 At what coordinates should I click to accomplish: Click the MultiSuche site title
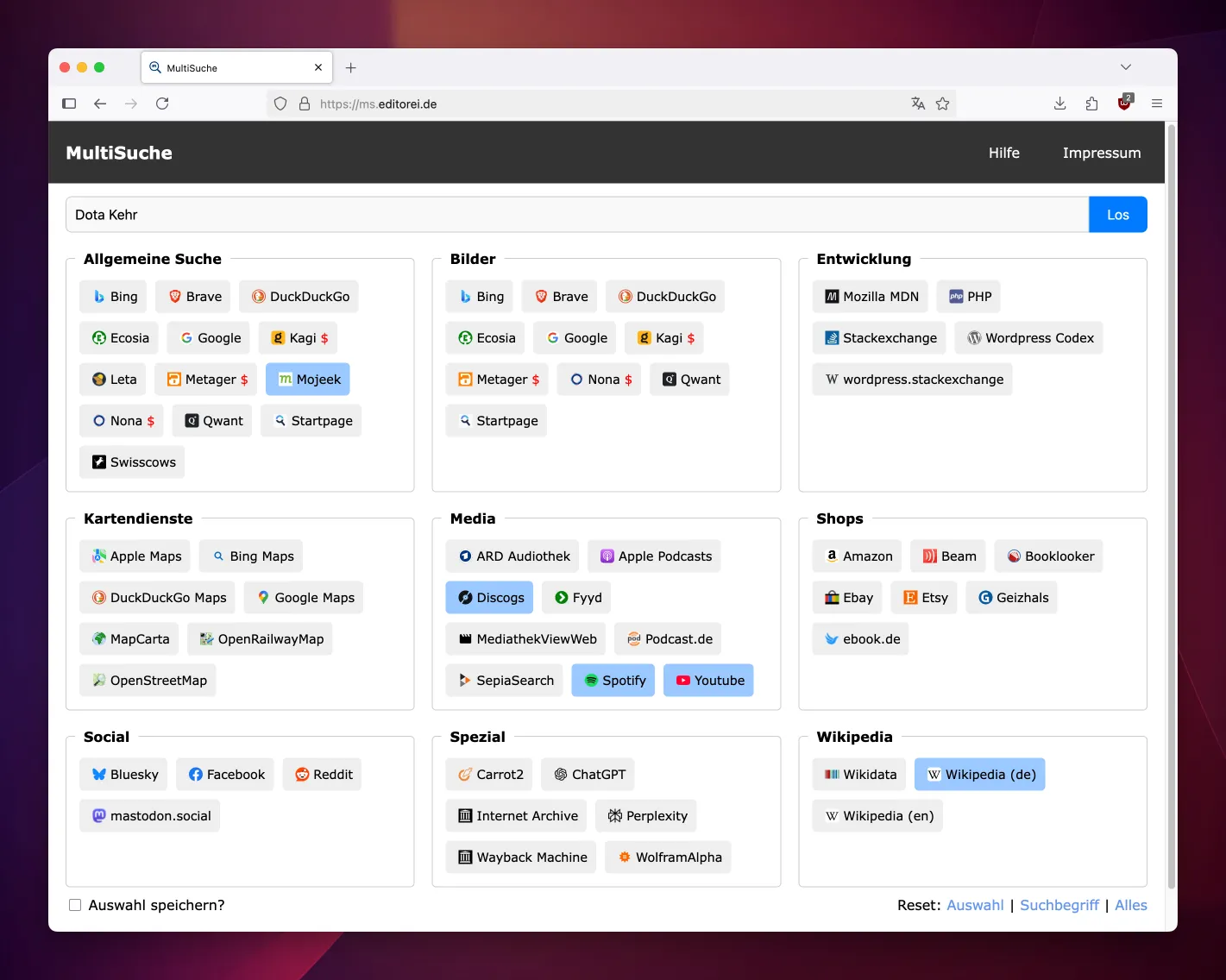tap(119, 153)
